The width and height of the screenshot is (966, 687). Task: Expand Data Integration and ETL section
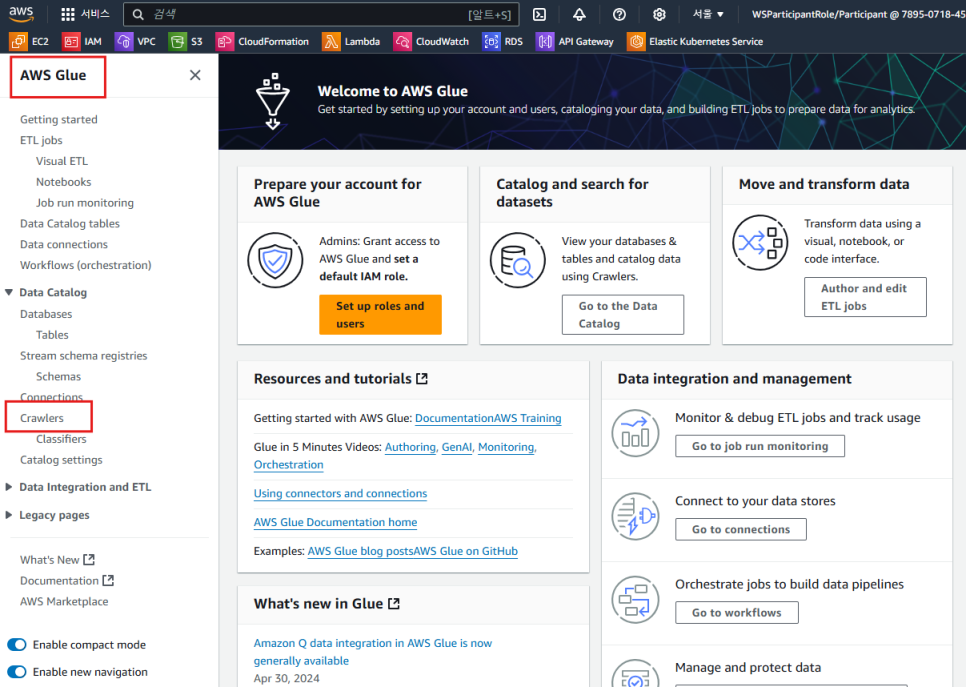tap(9, 487)
